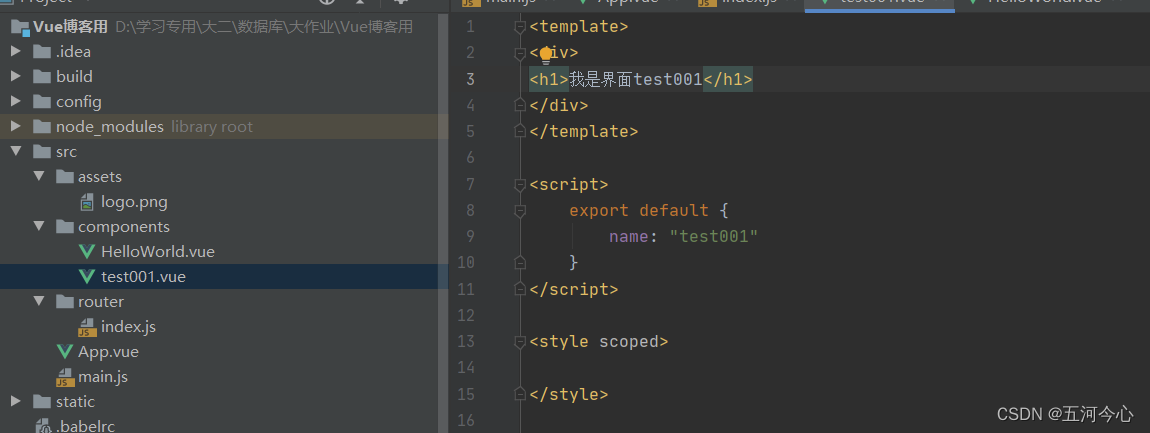
Task: Select the static folder label
Action: pos(75,401)
